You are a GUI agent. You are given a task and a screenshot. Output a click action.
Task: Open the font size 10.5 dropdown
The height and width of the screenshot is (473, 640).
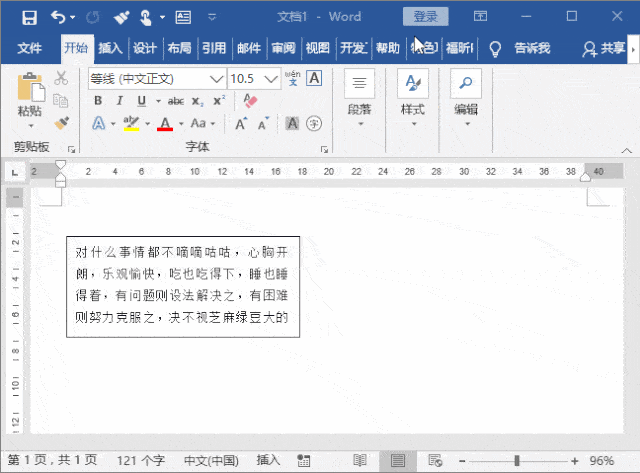pos(271,78)
